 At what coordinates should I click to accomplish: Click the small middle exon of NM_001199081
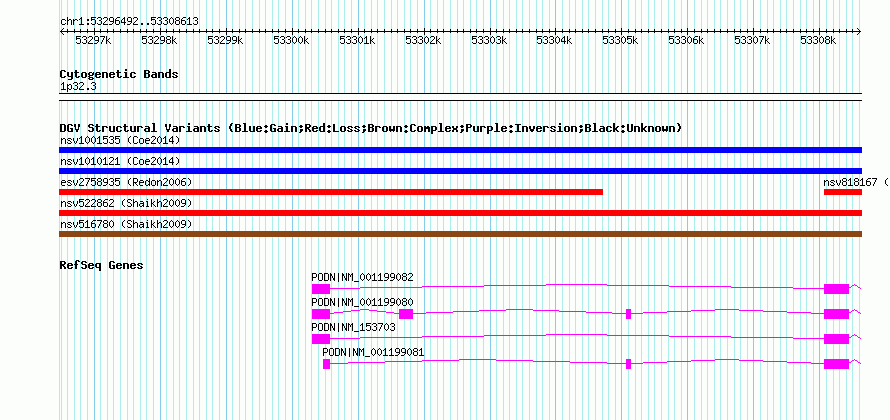(628, 364)
